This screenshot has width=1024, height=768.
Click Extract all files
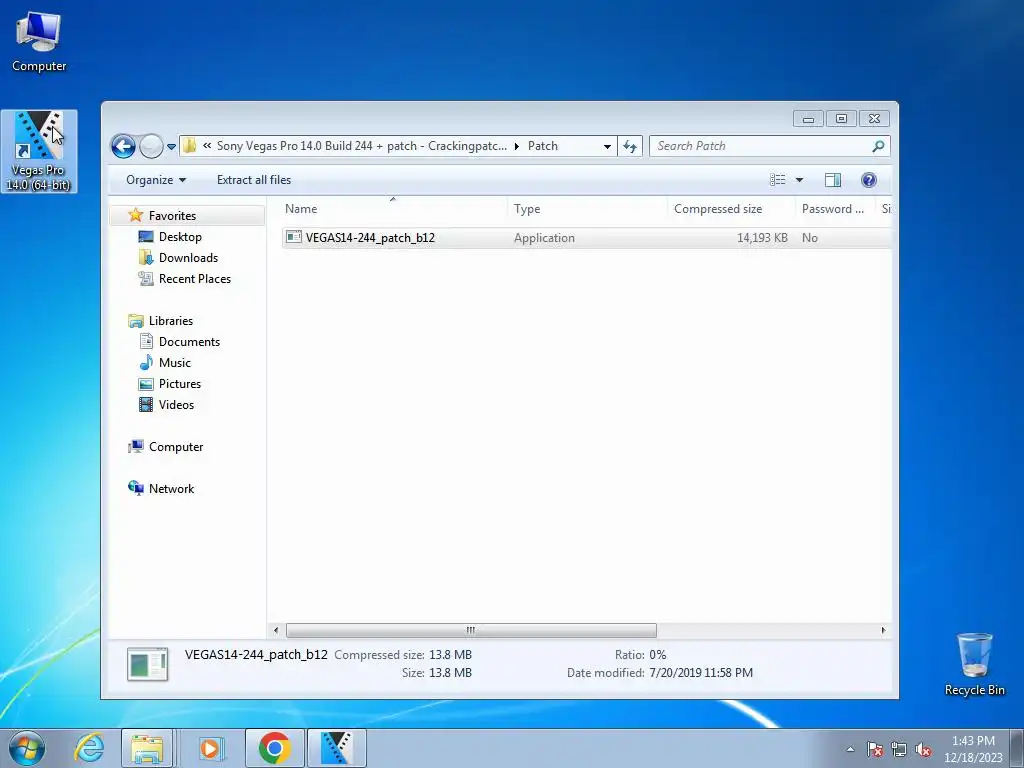(x=254, y=180)
